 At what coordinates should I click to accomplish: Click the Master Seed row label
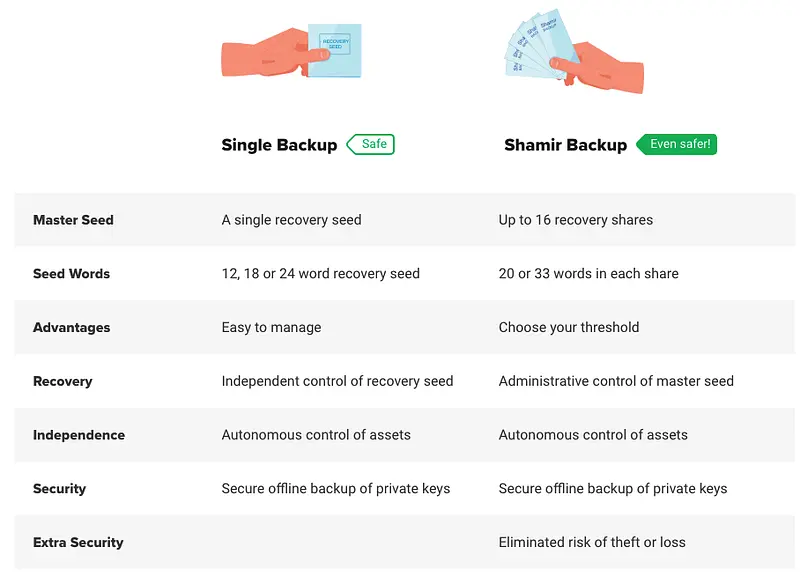pyautogui.click(x=73, y=220)
